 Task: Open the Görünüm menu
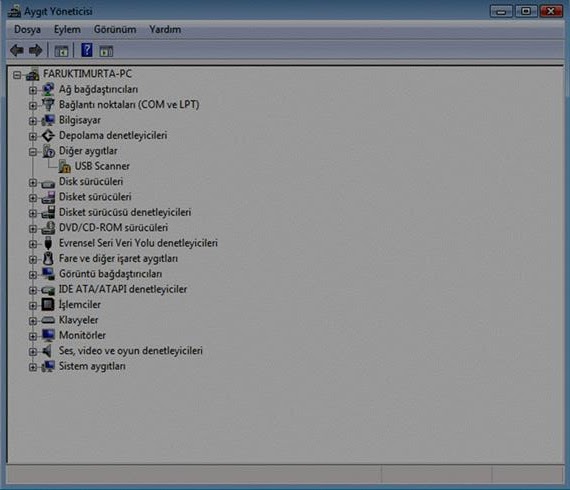pyautogui.click(x=115, y=29)
